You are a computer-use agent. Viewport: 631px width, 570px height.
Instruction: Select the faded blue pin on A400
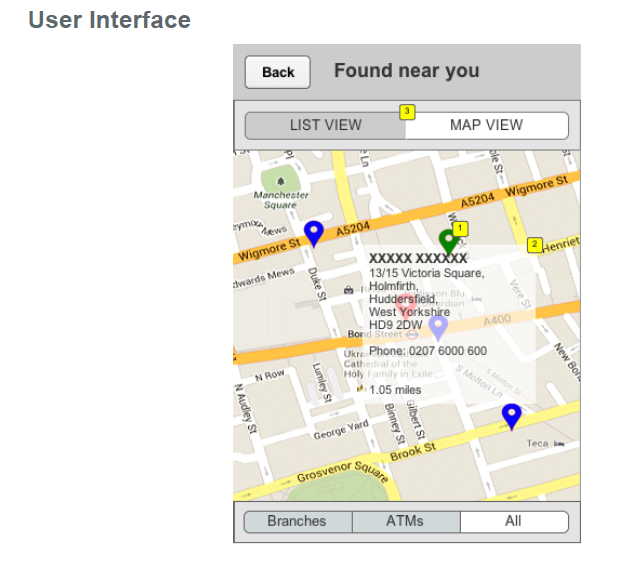[x=438, y=328]
